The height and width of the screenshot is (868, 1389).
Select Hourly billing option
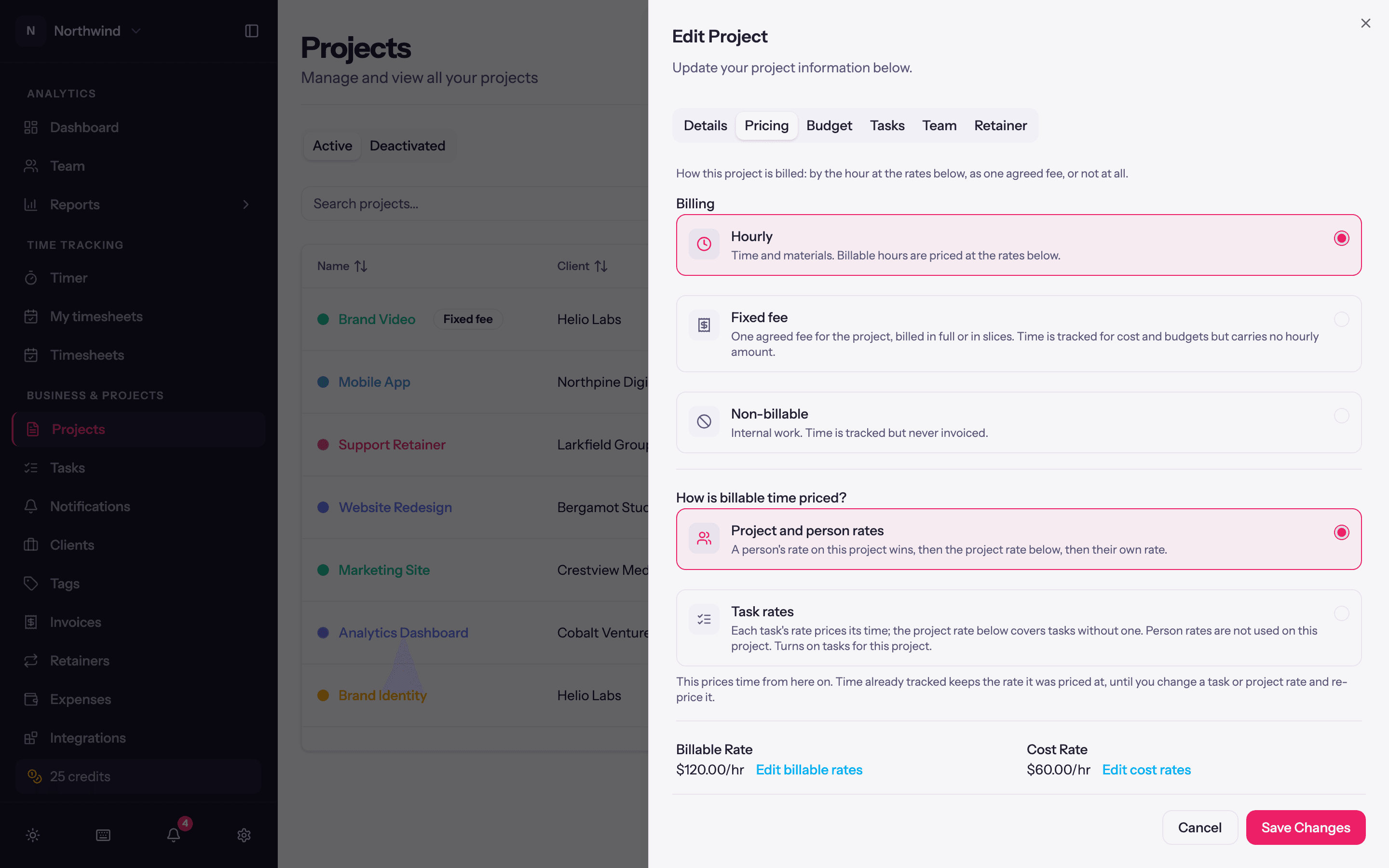coord(1018,245)
